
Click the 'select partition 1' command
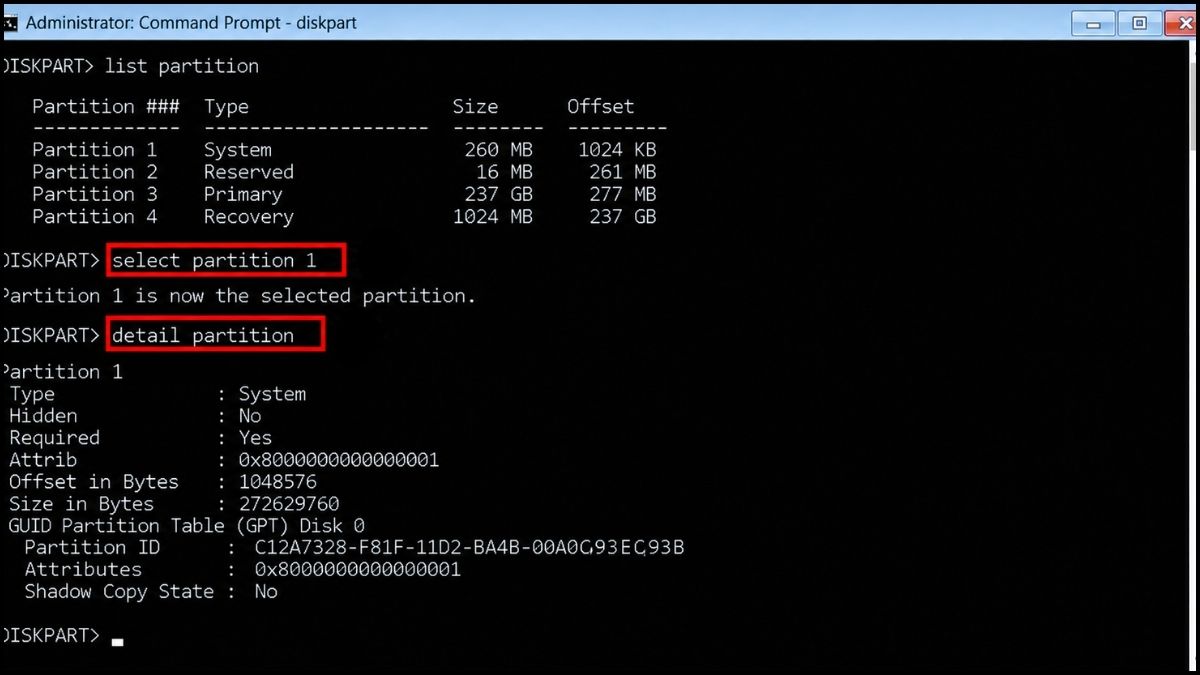tap(214, 260)
